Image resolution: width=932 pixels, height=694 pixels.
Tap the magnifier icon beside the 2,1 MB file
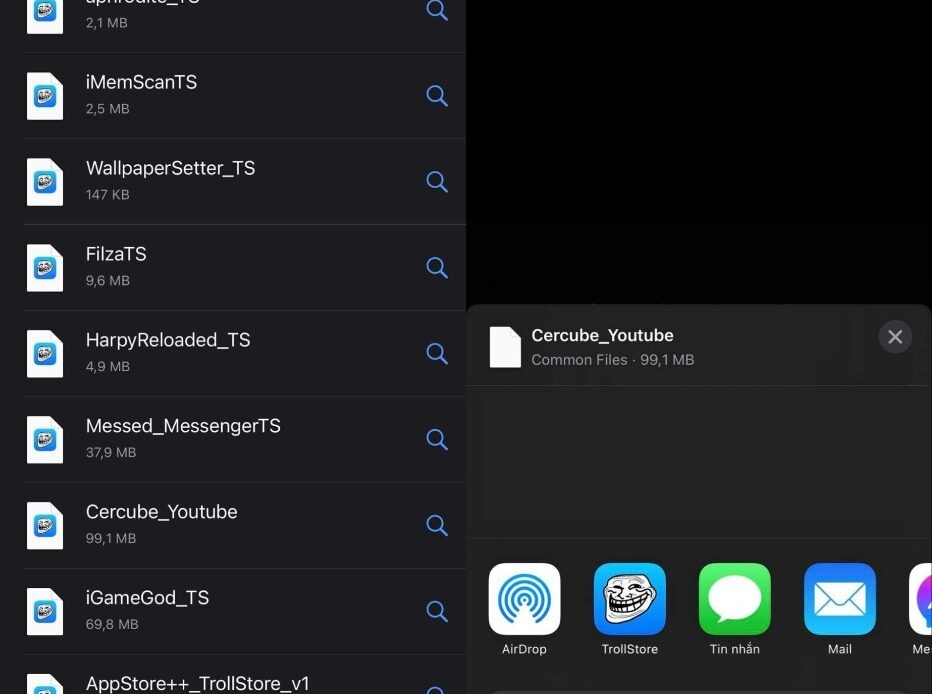(437, 10)
